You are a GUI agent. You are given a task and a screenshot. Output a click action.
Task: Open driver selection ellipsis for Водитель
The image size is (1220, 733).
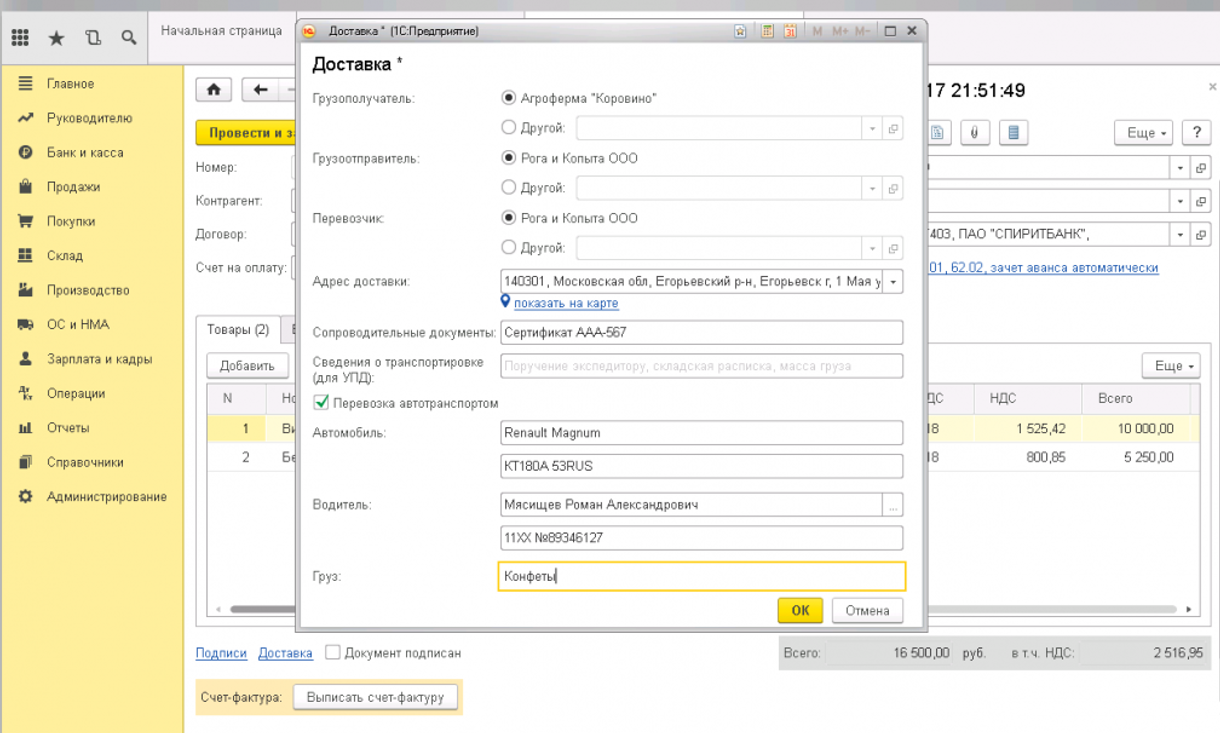(893, 505)
